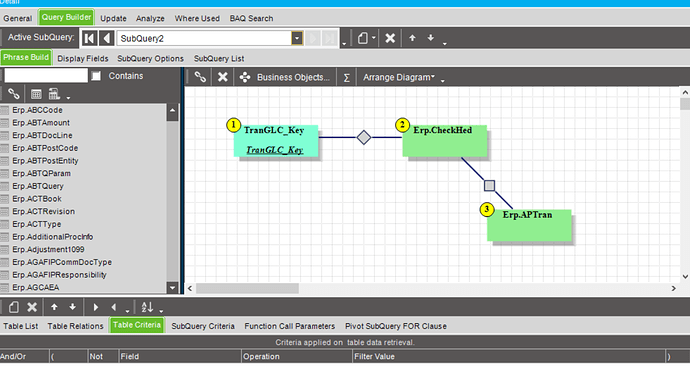
Task: Move the subquery up with the arrow icon
Action: pyautogui.click(x=412, y=38)
